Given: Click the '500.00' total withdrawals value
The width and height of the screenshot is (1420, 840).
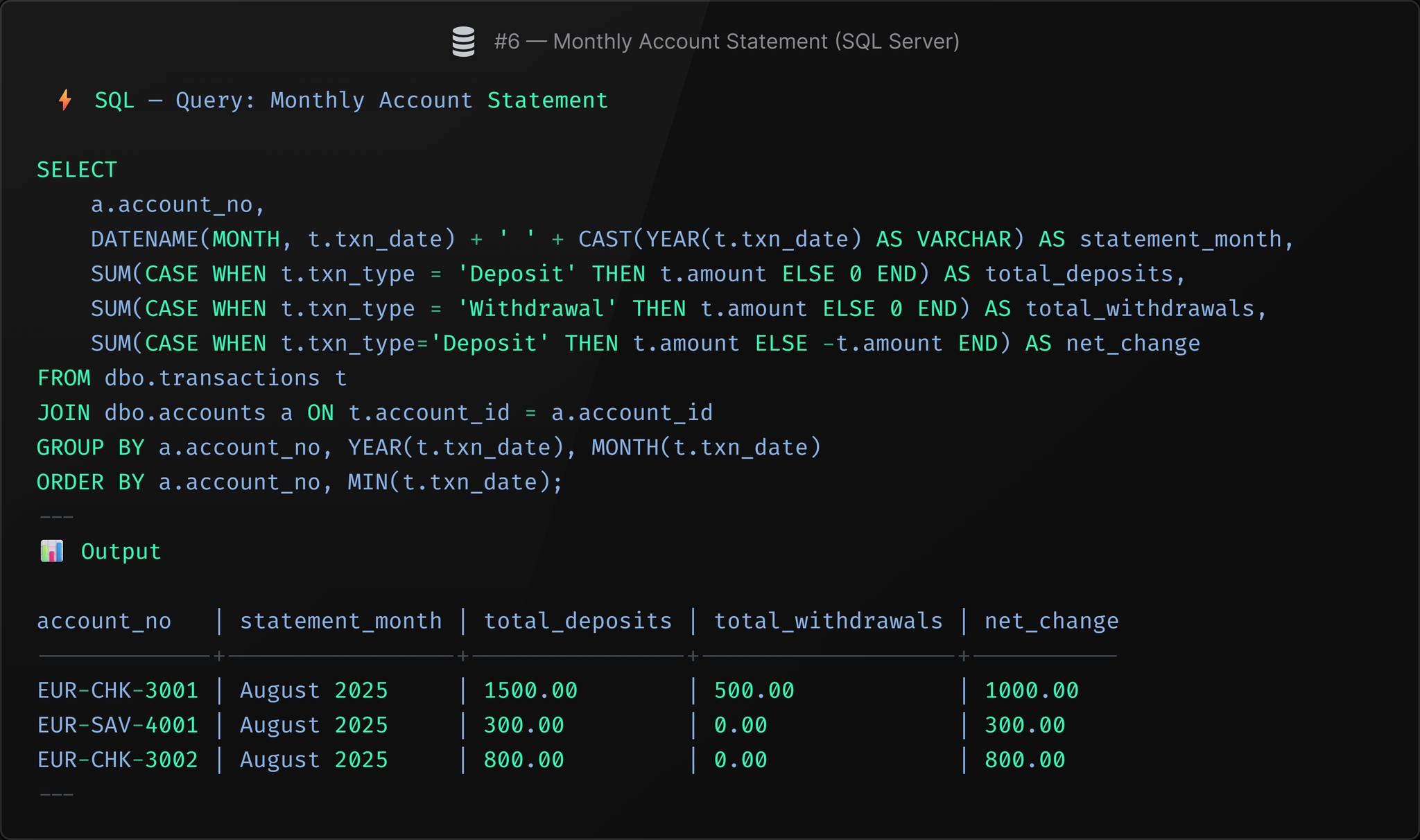Looking at the screenshot, I should click(754, 690).
